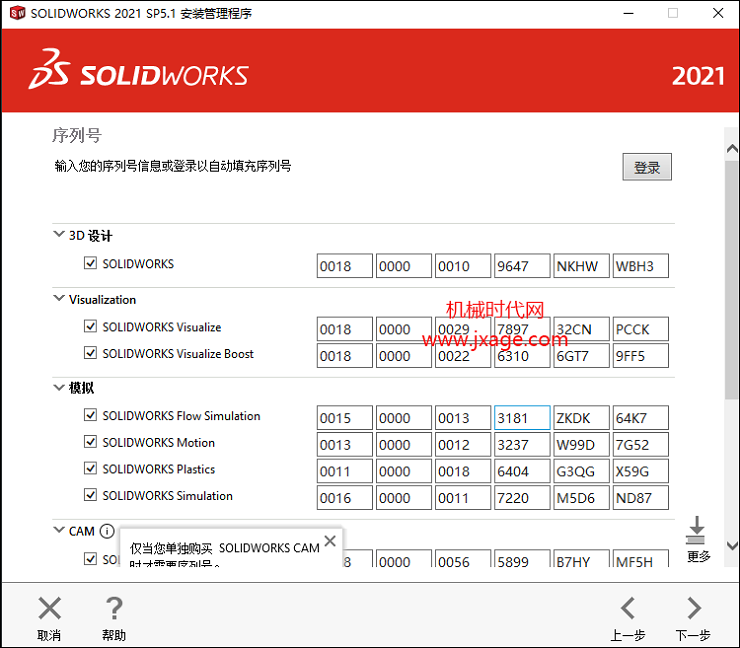Toggle SOLIDWORKS Flow Simulation checkbox
The width and height of the screenshot is (740, 648).
pos(90,415)
